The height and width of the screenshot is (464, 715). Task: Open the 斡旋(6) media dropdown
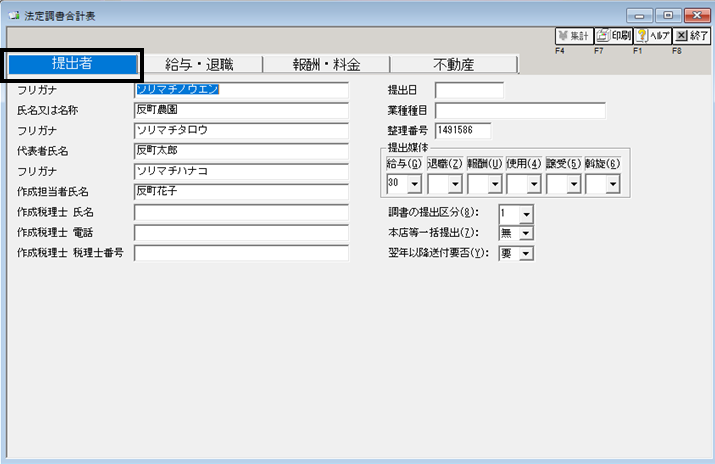pyautogui.click(x=613, y=184)
